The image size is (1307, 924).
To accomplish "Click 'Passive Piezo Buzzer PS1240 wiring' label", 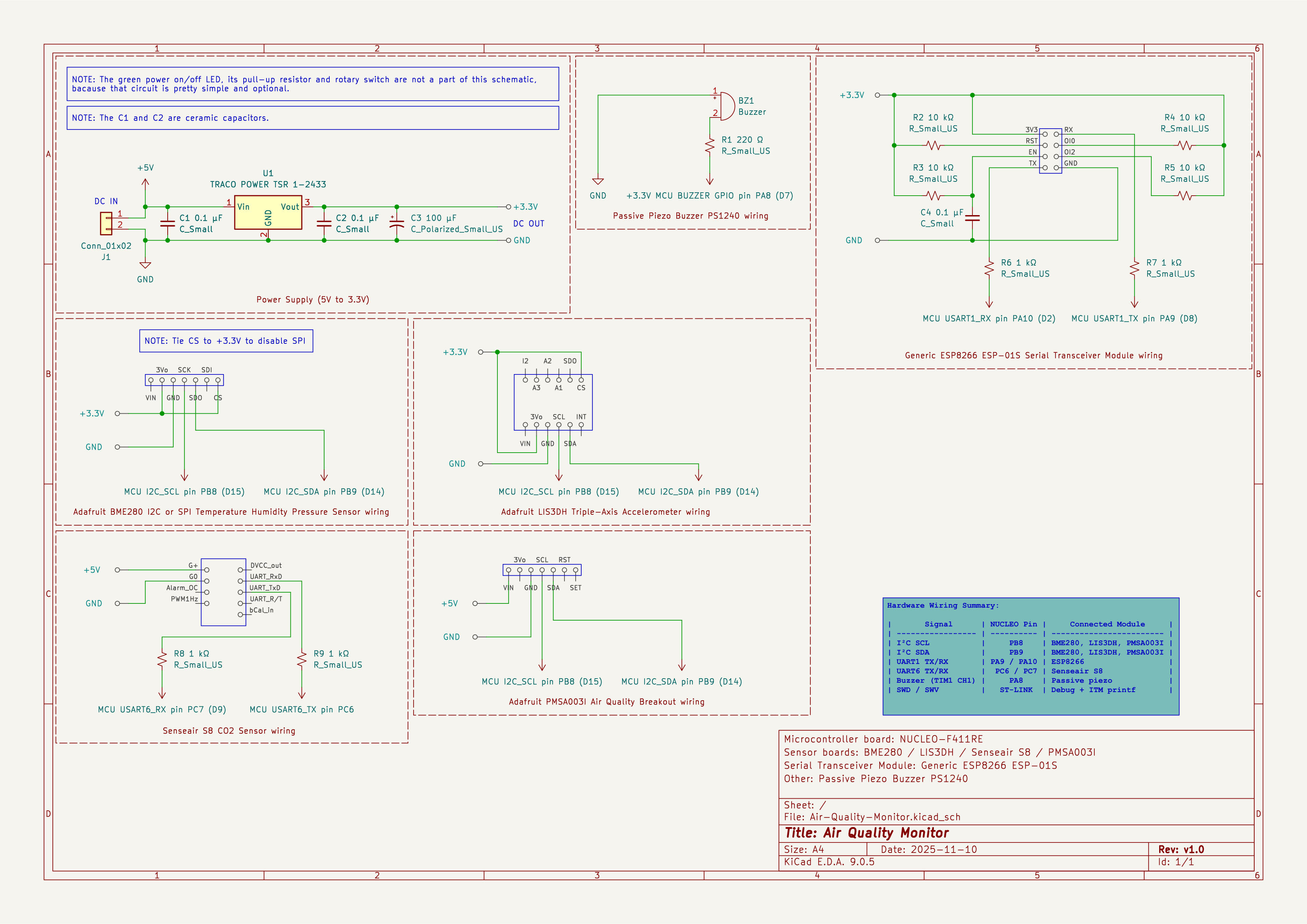I will [x=691, y=215].
